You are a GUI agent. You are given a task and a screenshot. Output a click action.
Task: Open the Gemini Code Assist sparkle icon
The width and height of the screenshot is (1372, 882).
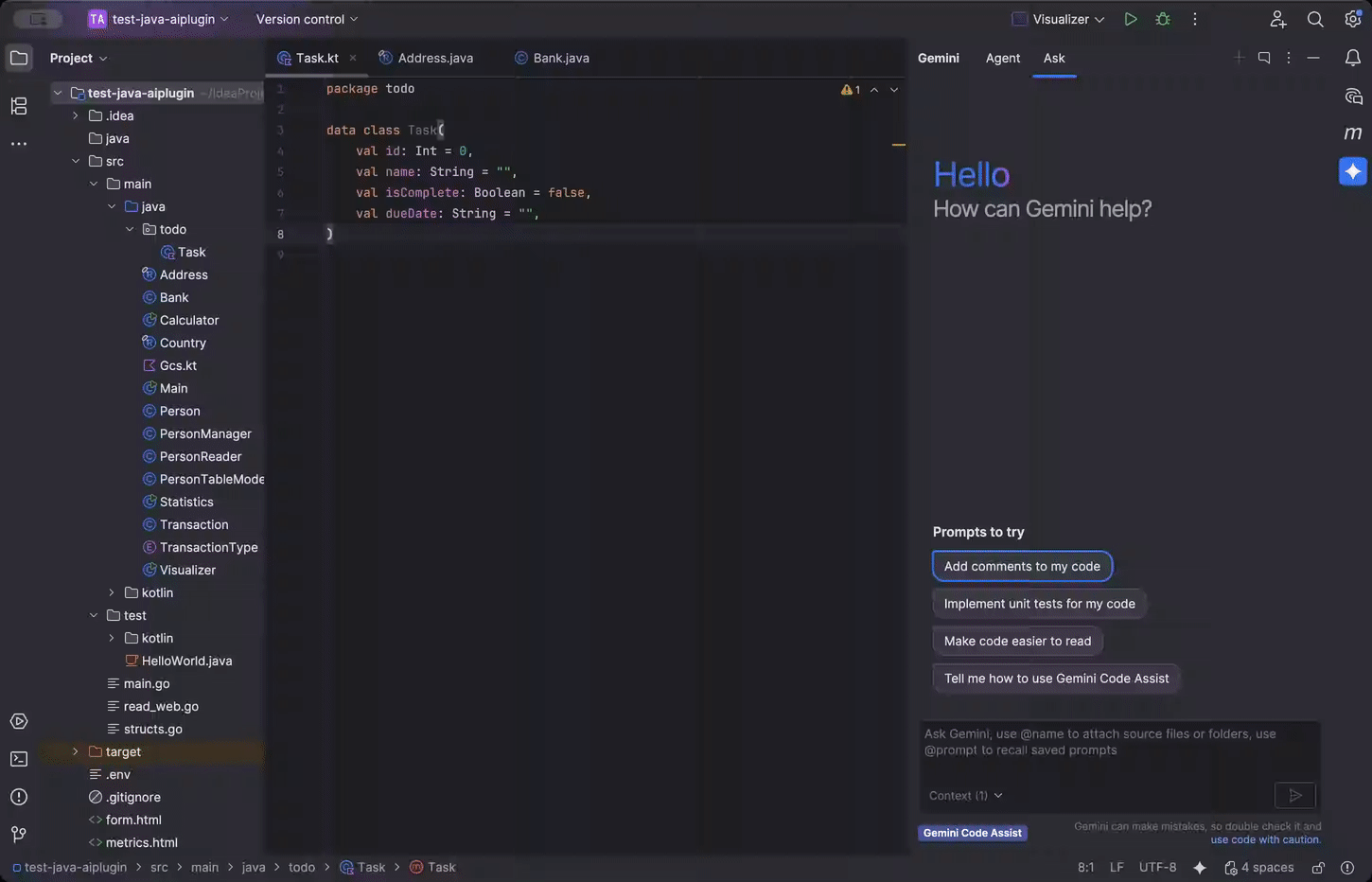[x=1352, y=171]
